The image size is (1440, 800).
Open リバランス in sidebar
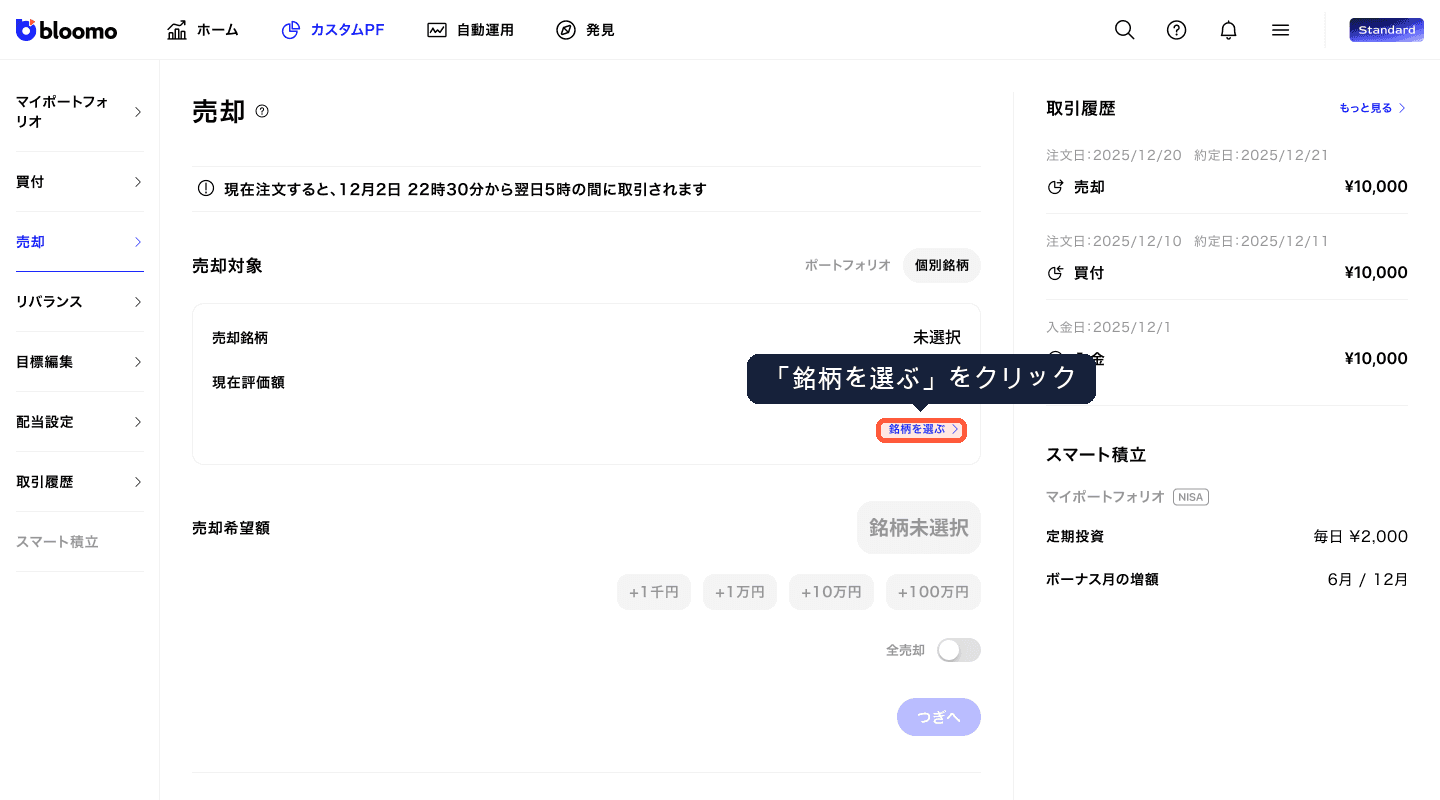pos(80,302)
